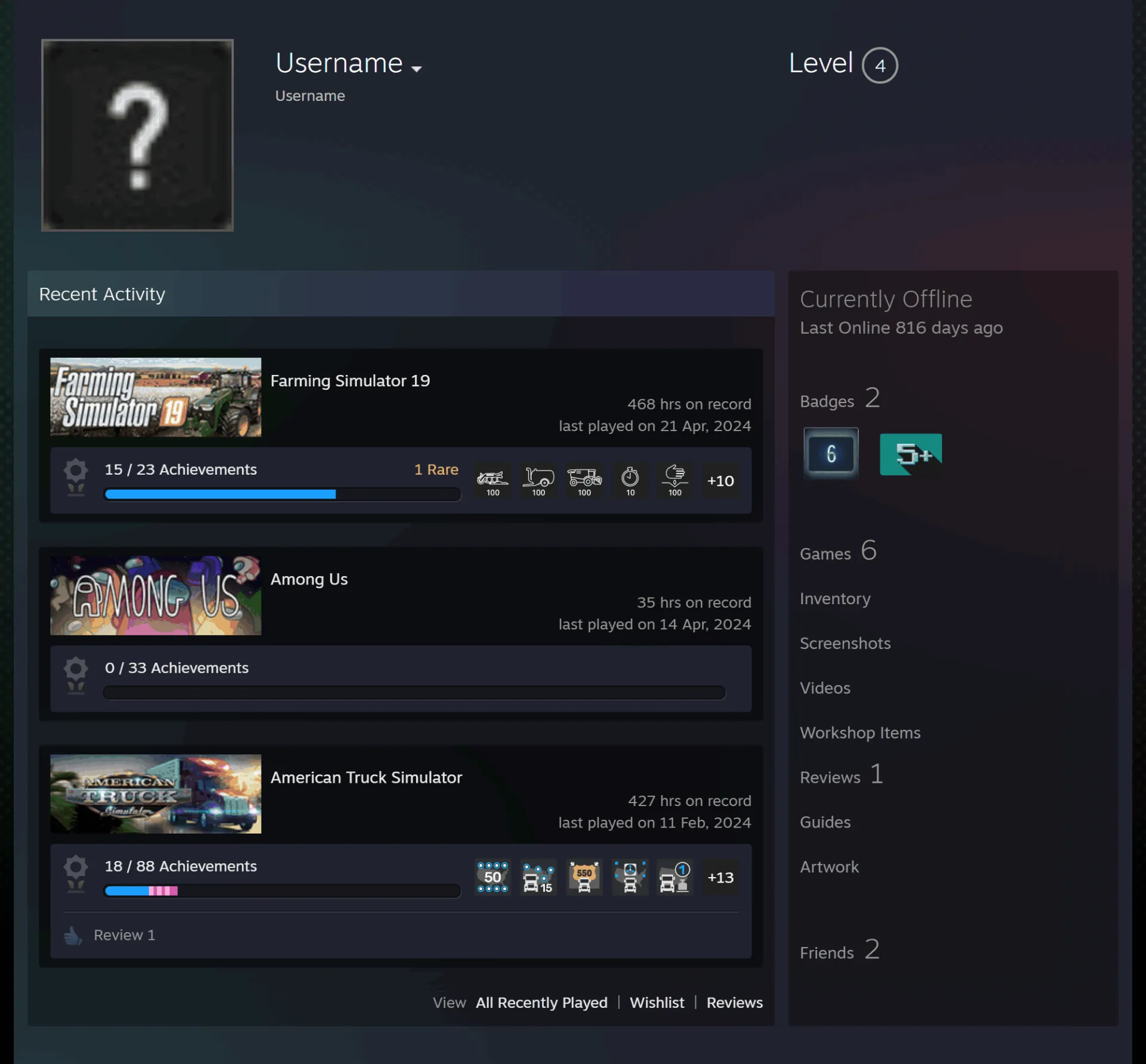This screenshot has height=1064, width=1146.
Task: Click the Level 4 circle badge
Action: 880,65
